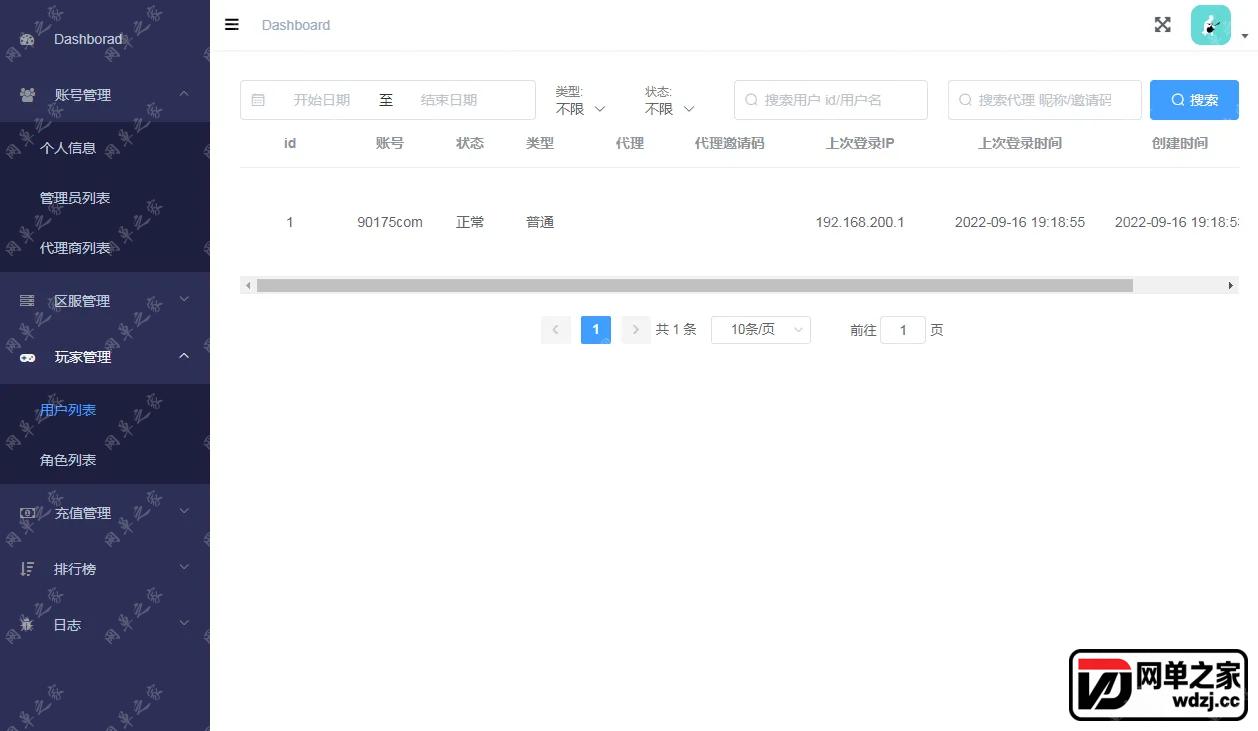Click the avatar dropdown caret
The height and width of the screenshot is (731, 1258).
click(x=1244, y=36)
